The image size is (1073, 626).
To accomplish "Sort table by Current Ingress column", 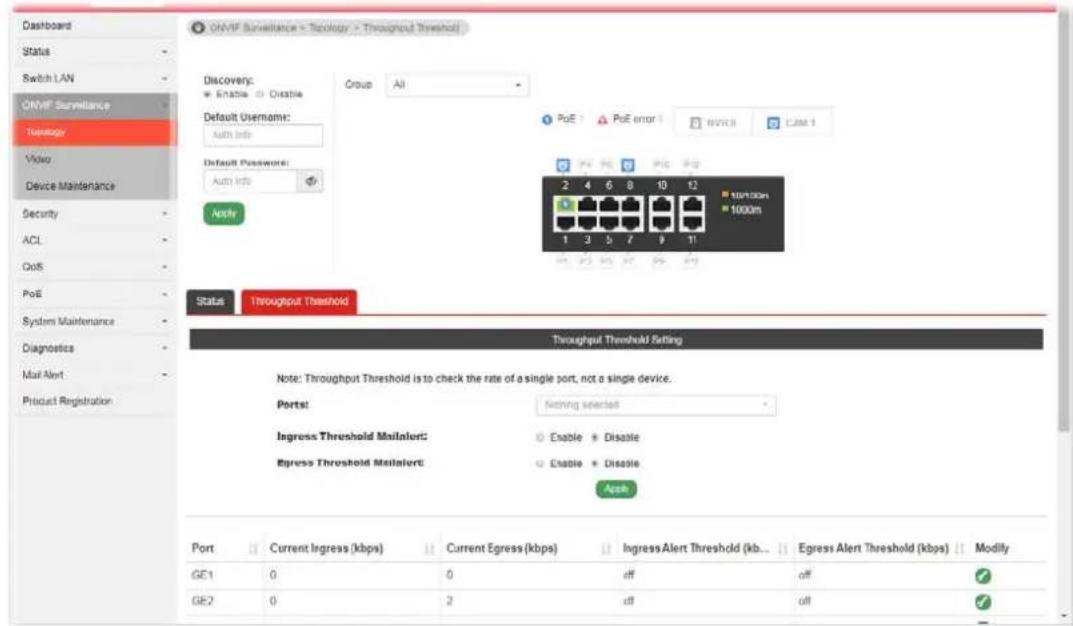I will coord(430,549).
